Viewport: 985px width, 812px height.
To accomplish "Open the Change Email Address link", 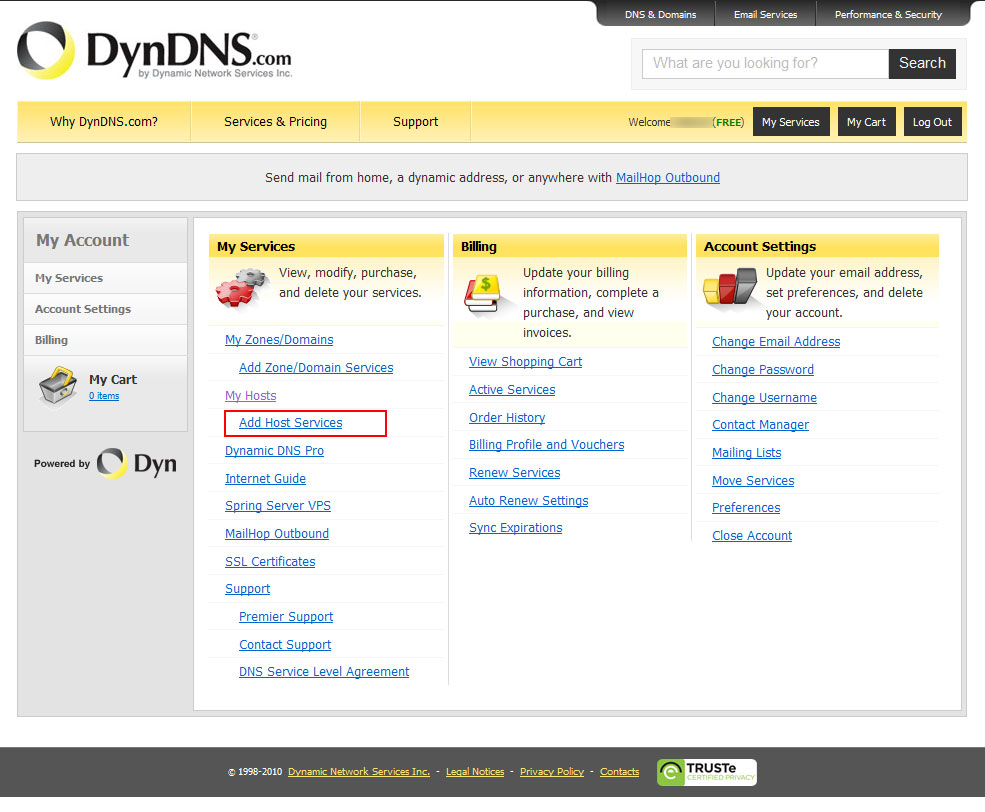I will (776, 342).
